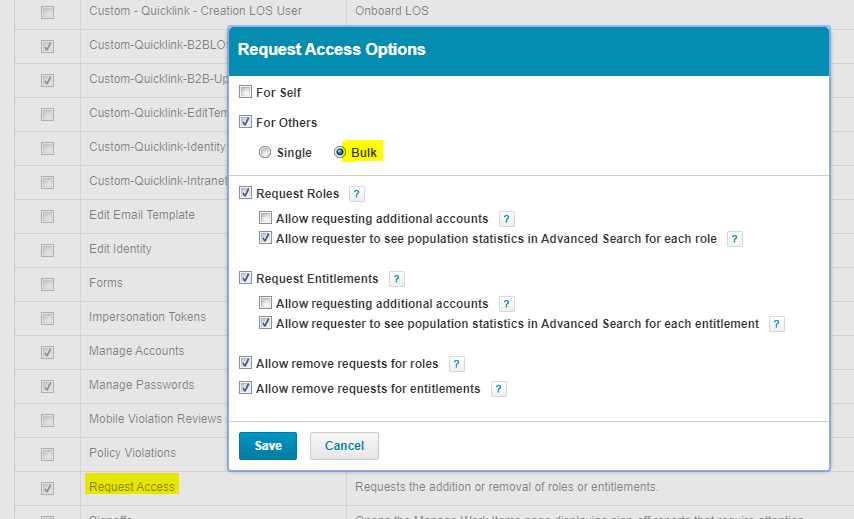Click help icon beside Request Entitlements
The height and width of the screenshot is (519, 854).
coord(396,279)
